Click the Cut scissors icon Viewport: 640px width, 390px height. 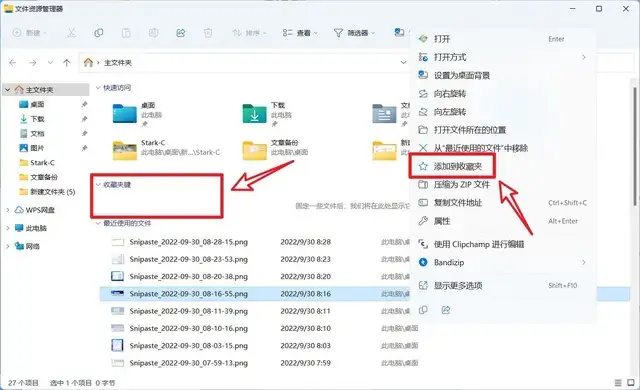[x=71, y=33]
